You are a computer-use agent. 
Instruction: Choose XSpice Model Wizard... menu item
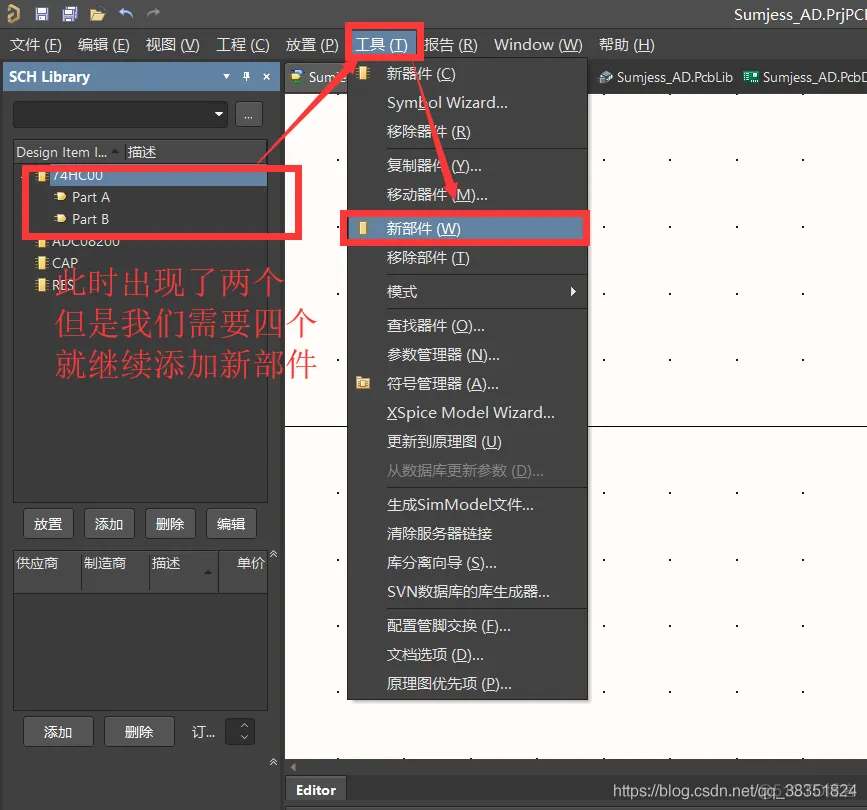tap(467, 412)
